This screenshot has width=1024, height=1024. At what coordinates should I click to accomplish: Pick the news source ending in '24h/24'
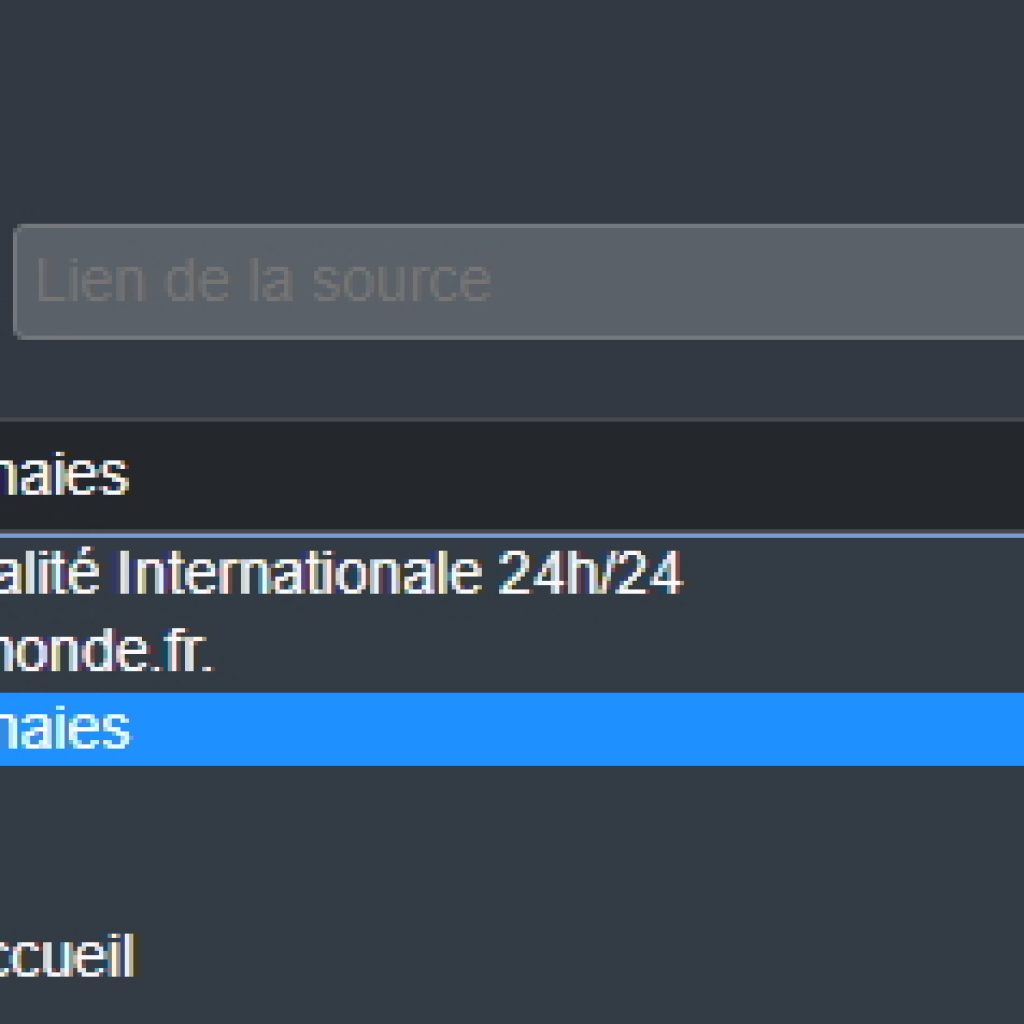(x=512, y=573)
